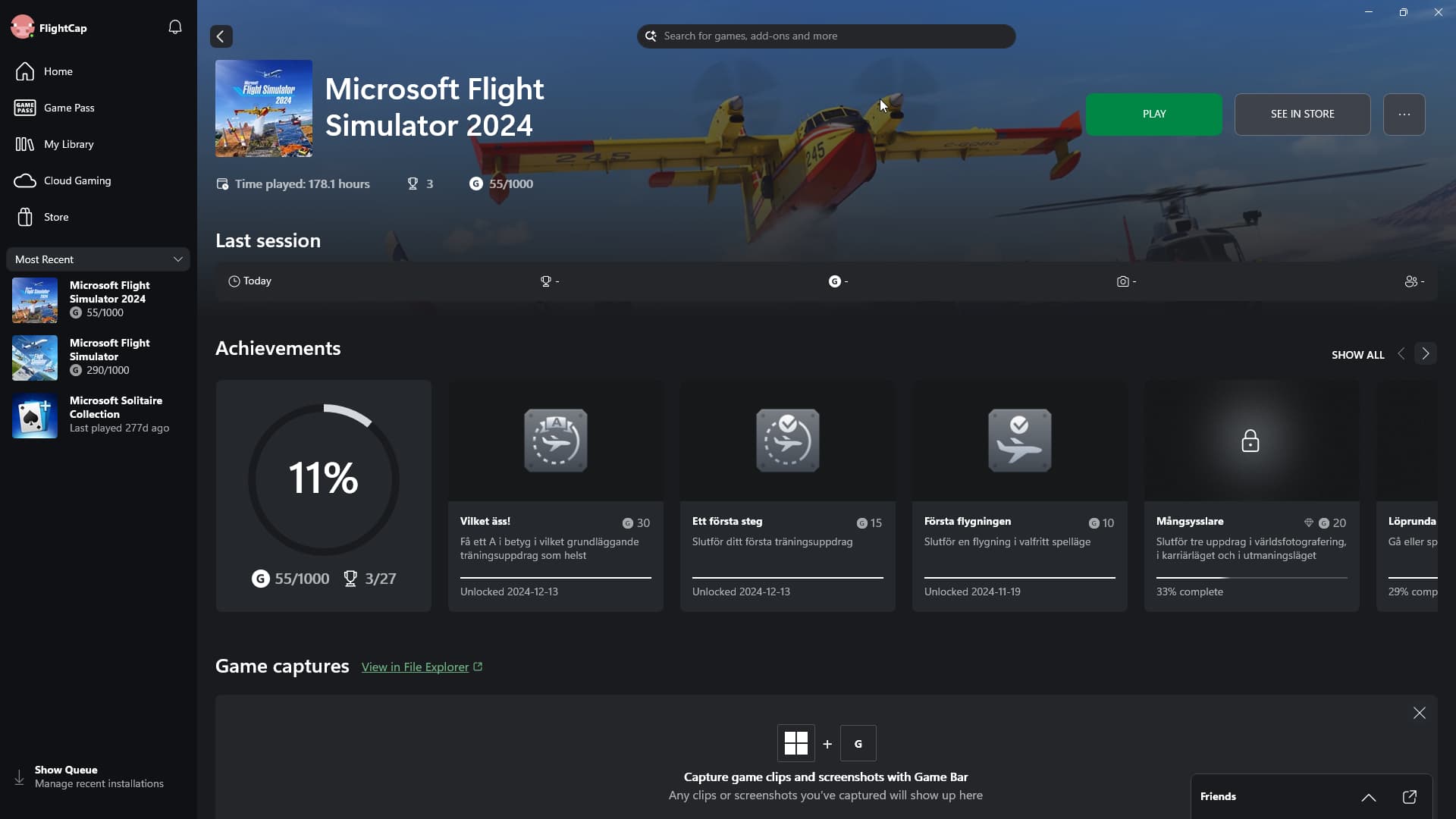This screenshot has width=1456, height=819.
Task: Open Home in the sidebar
Action: click(98, 71)
